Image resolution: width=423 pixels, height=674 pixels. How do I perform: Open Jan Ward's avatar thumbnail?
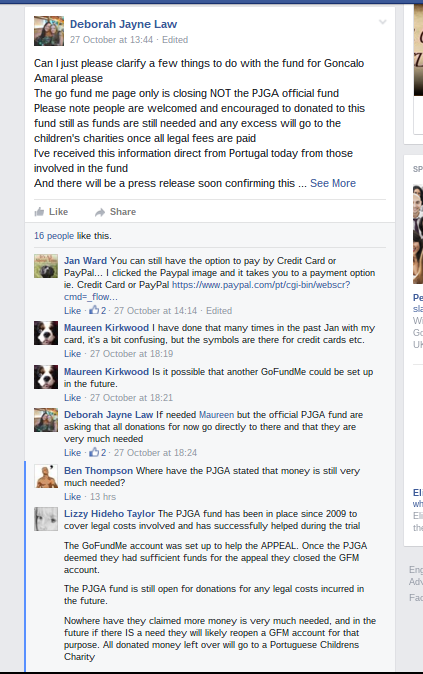click(46, 267)
